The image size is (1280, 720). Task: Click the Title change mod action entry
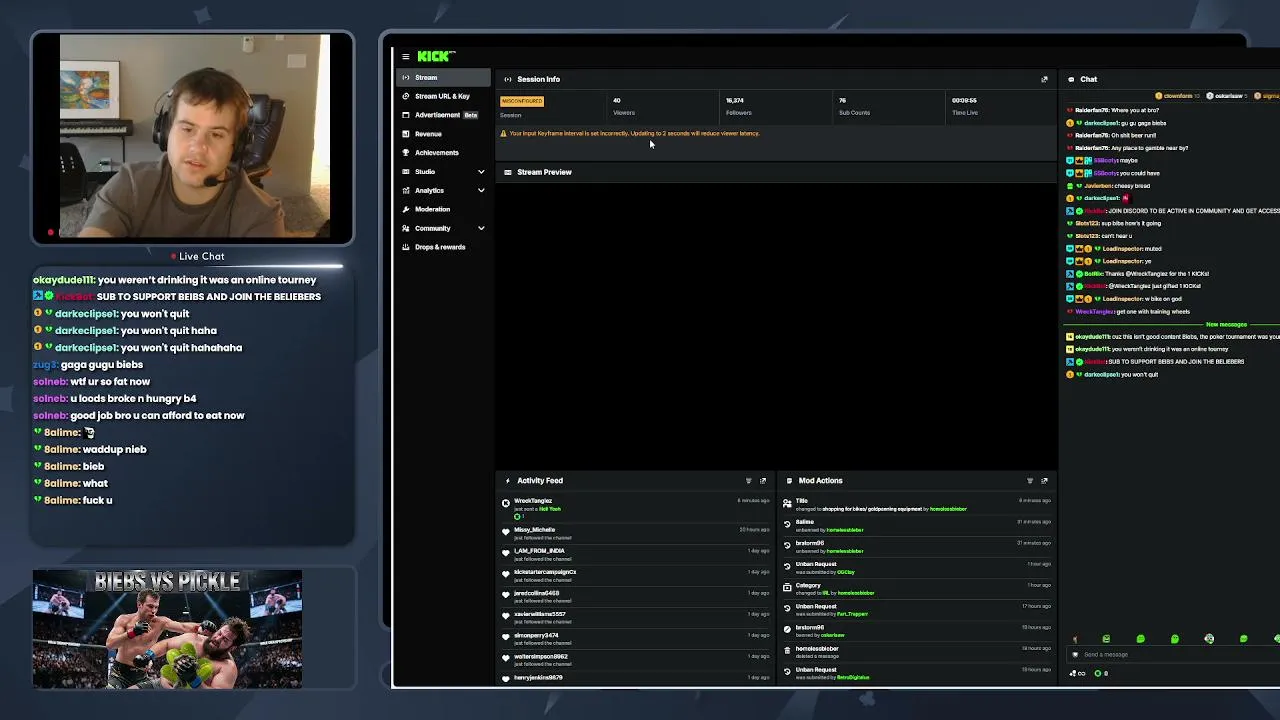click(x=917, y=505)
